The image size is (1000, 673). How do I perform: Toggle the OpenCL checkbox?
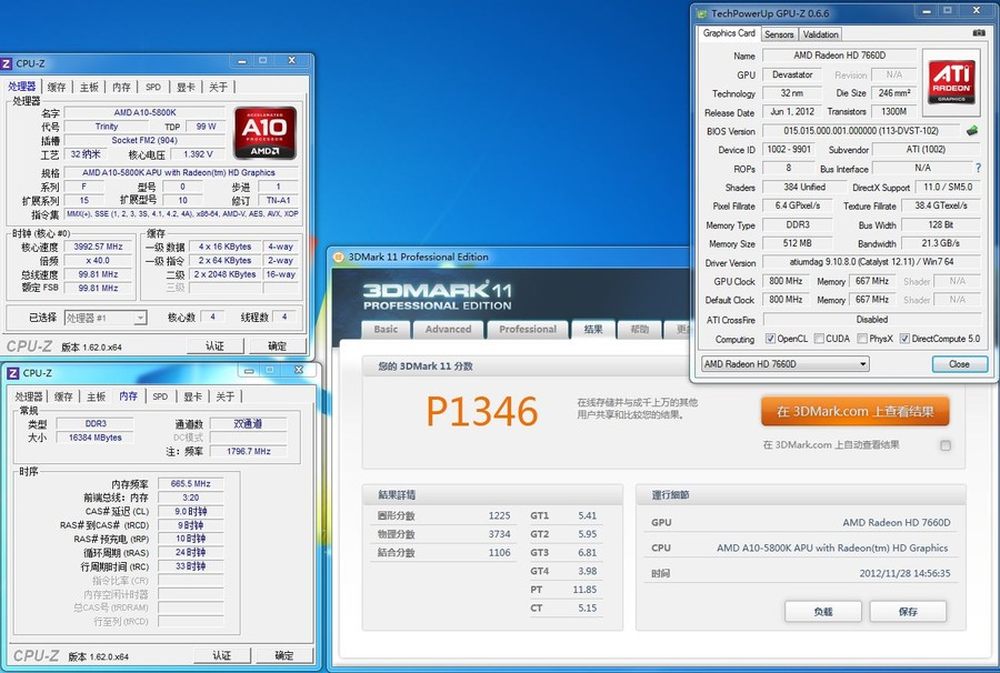(x=770, y=339)
